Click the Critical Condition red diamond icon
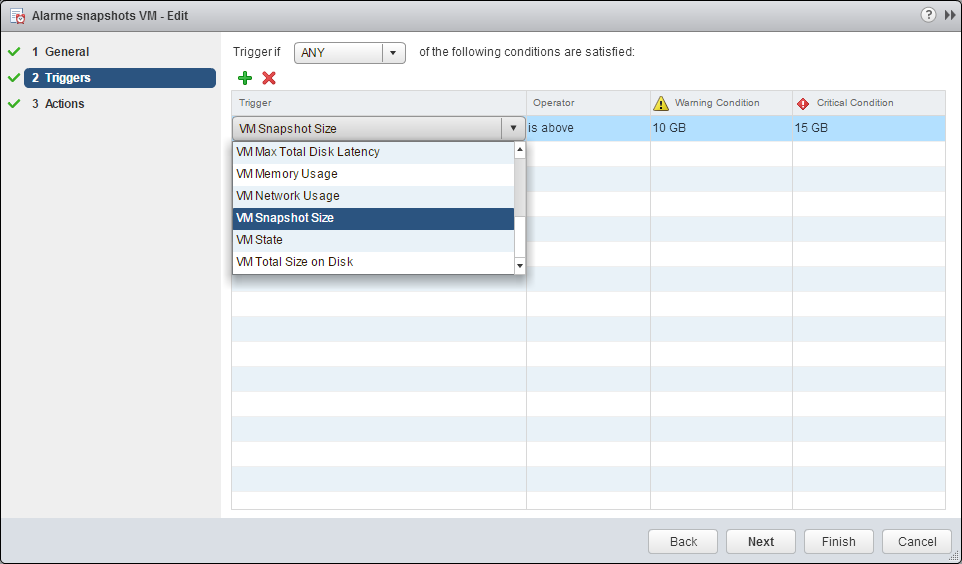962x564 pixels. [x=803, y=103]
